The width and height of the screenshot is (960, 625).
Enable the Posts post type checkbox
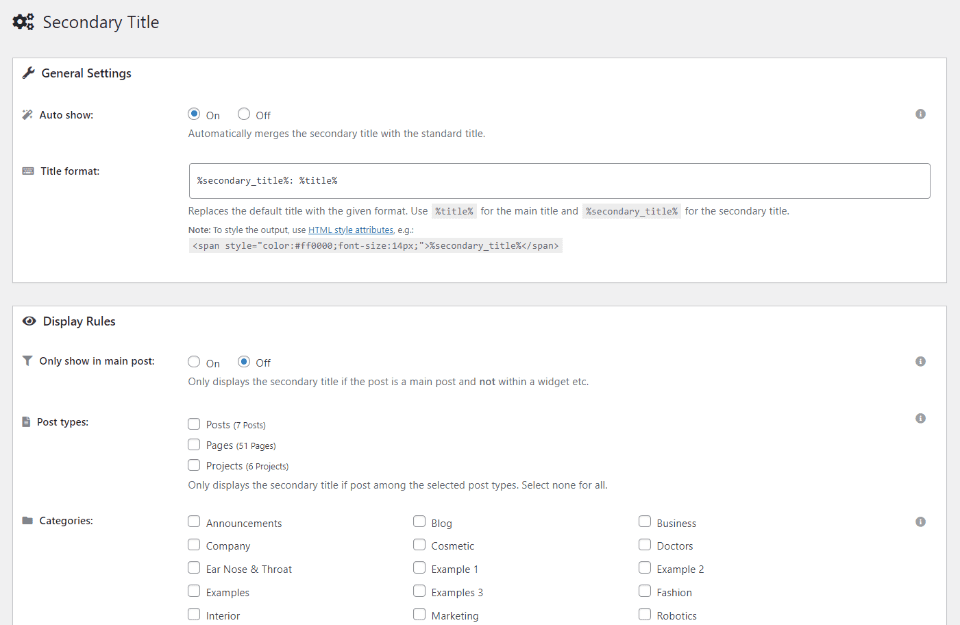tap(194, 424)
